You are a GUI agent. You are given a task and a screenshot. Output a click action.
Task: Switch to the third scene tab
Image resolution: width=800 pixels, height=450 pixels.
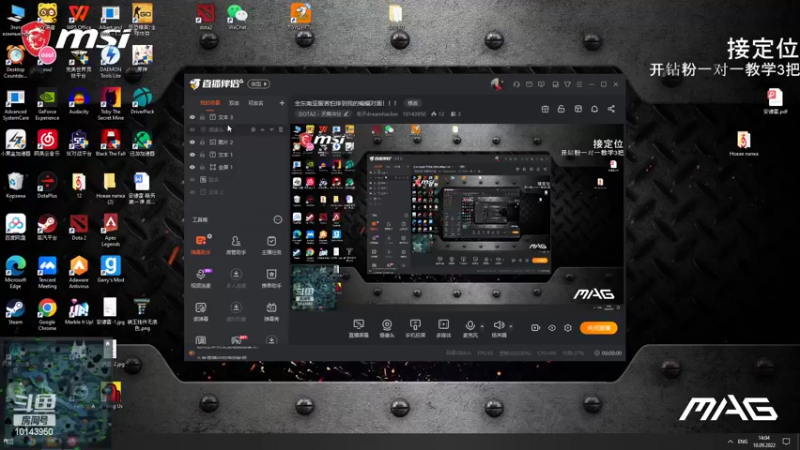[255, 103]
